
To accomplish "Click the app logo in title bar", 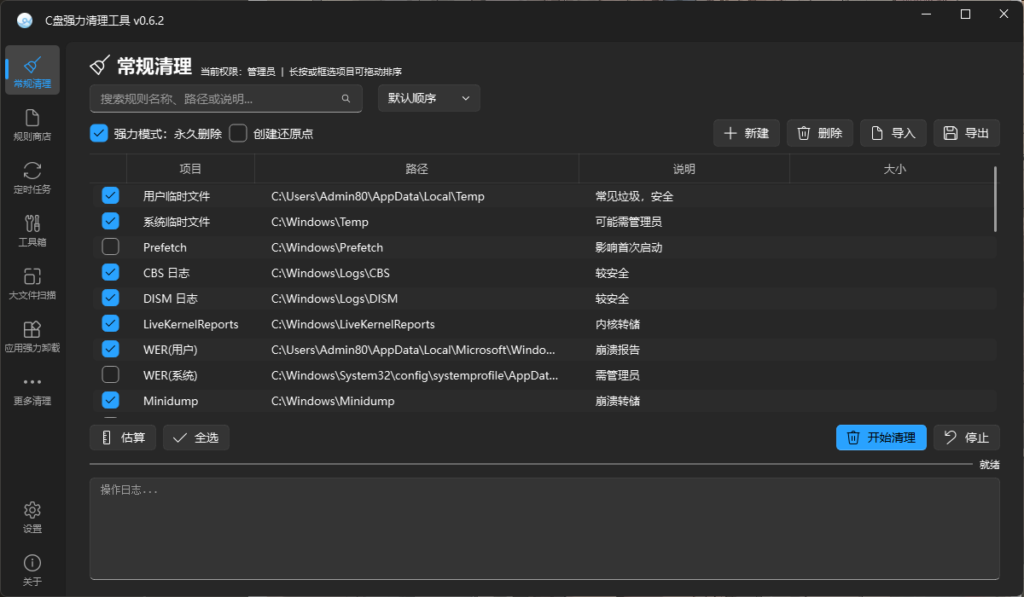I will pos(25,21).
